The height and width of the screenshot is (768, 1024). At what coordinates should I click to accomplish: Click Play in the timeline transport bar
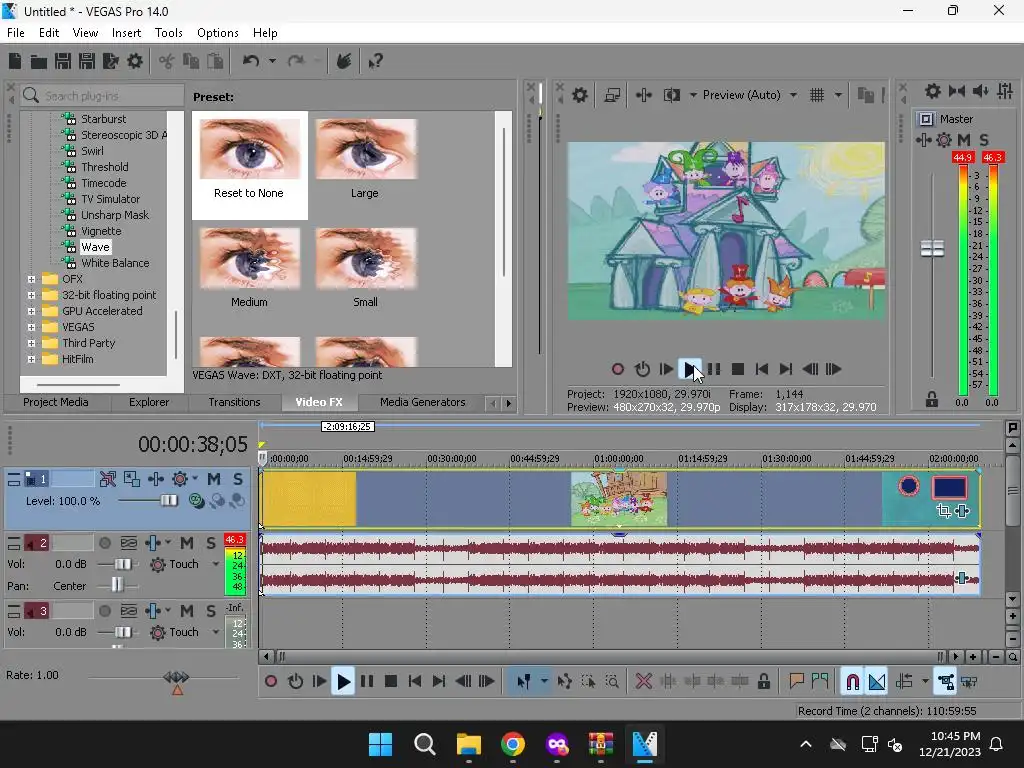point(343,682)
